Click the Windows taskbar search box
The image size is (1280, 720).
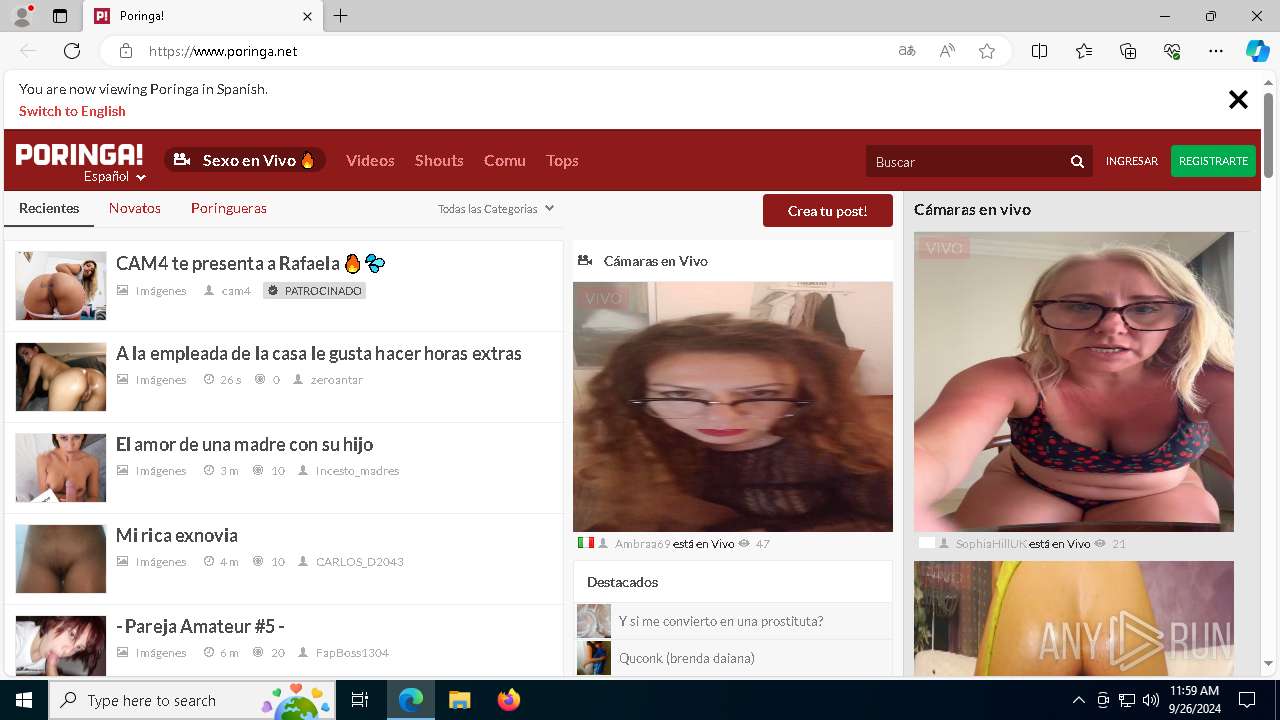tap(192, 700)
